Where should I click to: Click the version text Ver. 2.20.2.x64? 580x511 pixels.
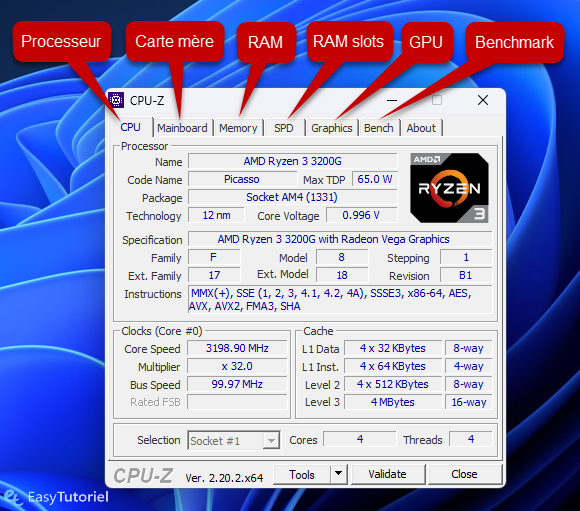pos(224,478)
